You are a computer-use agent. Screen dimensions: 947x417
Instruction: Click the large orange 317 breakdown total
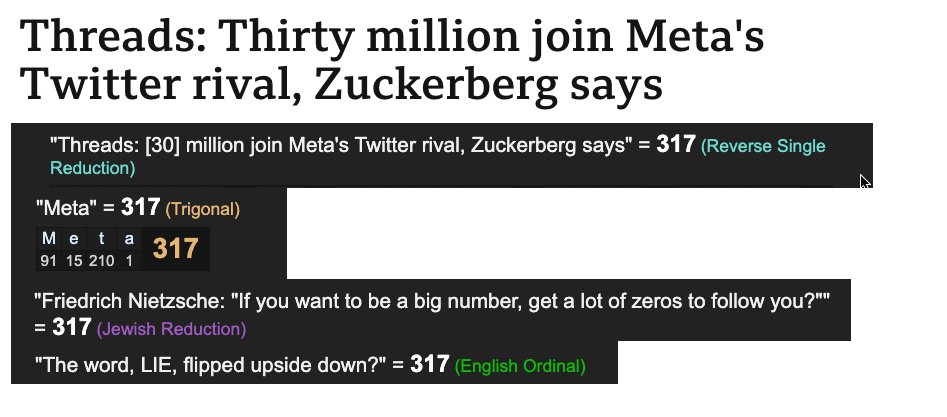pyautogui.click(x=176, y=249)
